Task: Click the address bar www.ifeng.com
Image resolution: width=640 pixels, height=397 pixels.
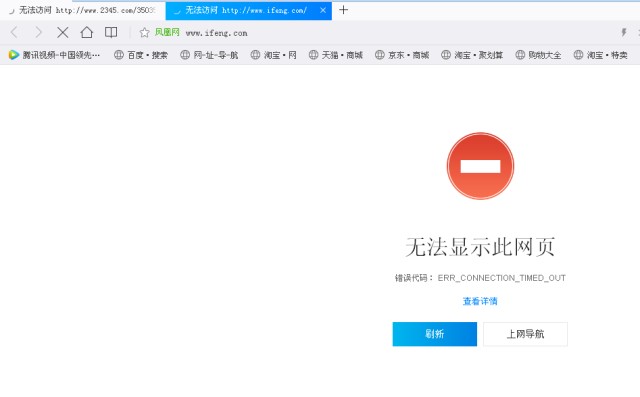Action: tap(216, 33)
